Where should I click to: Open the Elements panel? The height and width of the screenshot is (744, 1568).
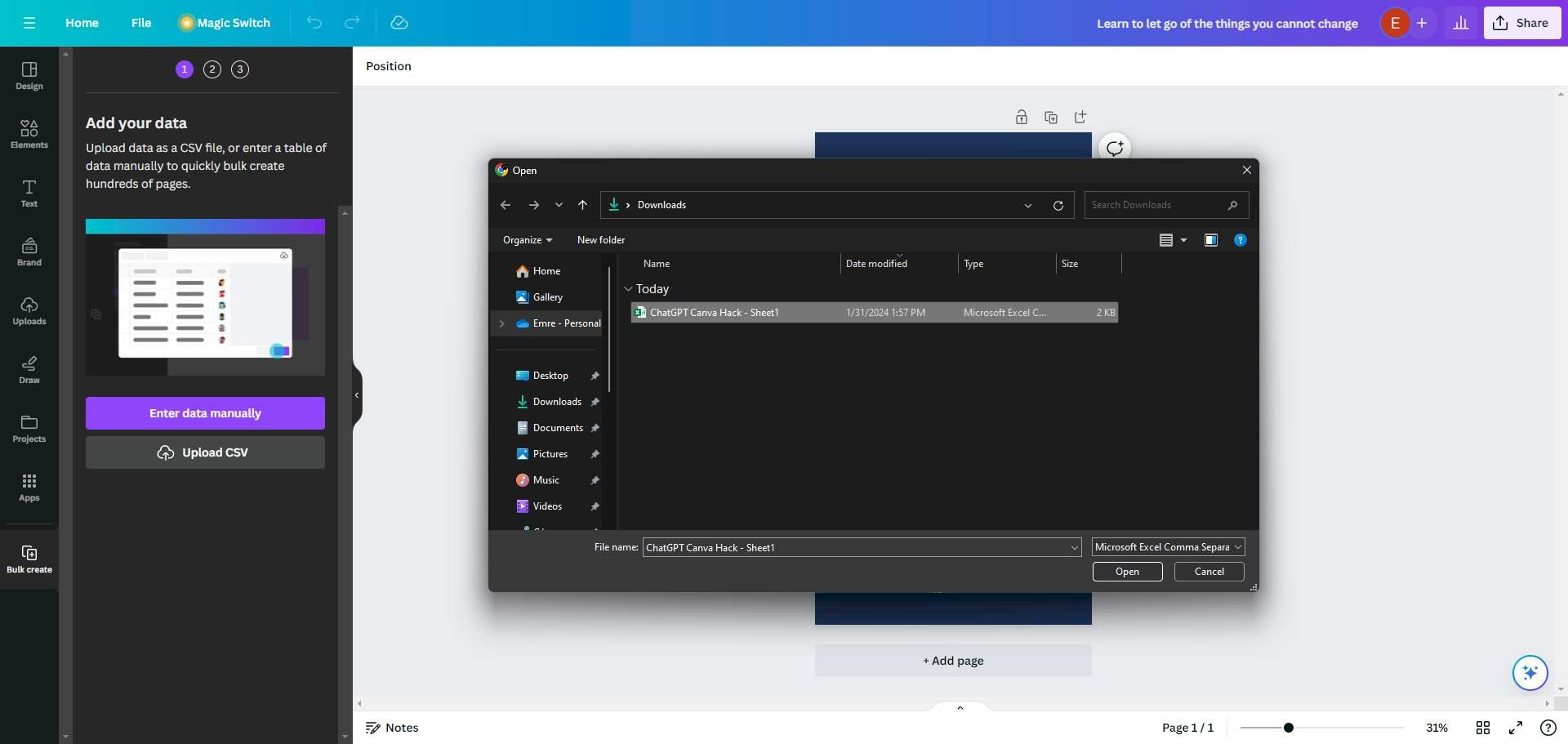pyautogui.click(x=29, y=135)
